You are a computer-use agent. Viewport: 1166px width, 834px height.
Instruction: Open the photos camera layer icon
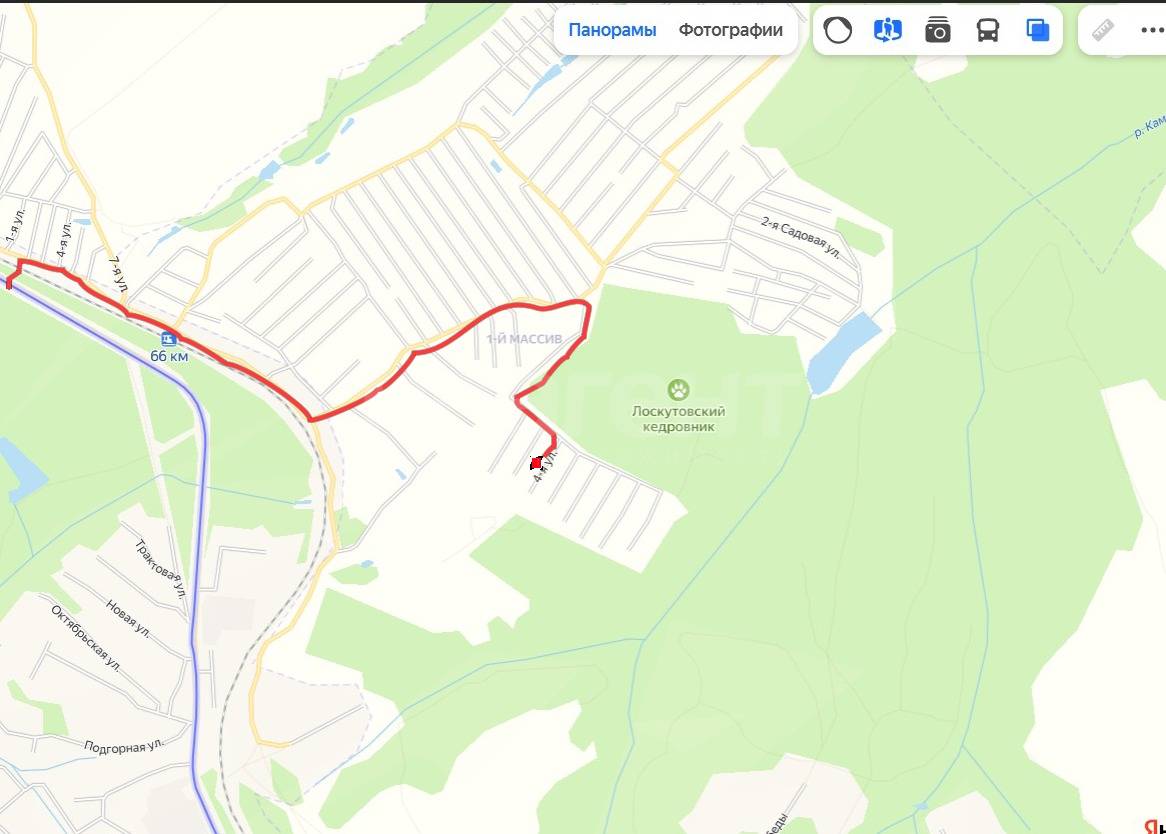click(x=938, y=30)
